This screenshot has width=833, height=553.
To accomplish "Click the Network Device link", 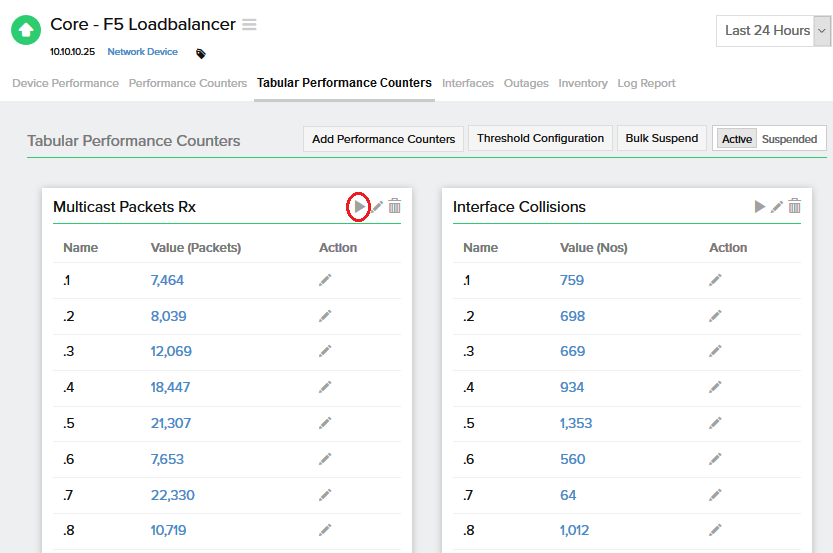I will (x=142, y=52).
